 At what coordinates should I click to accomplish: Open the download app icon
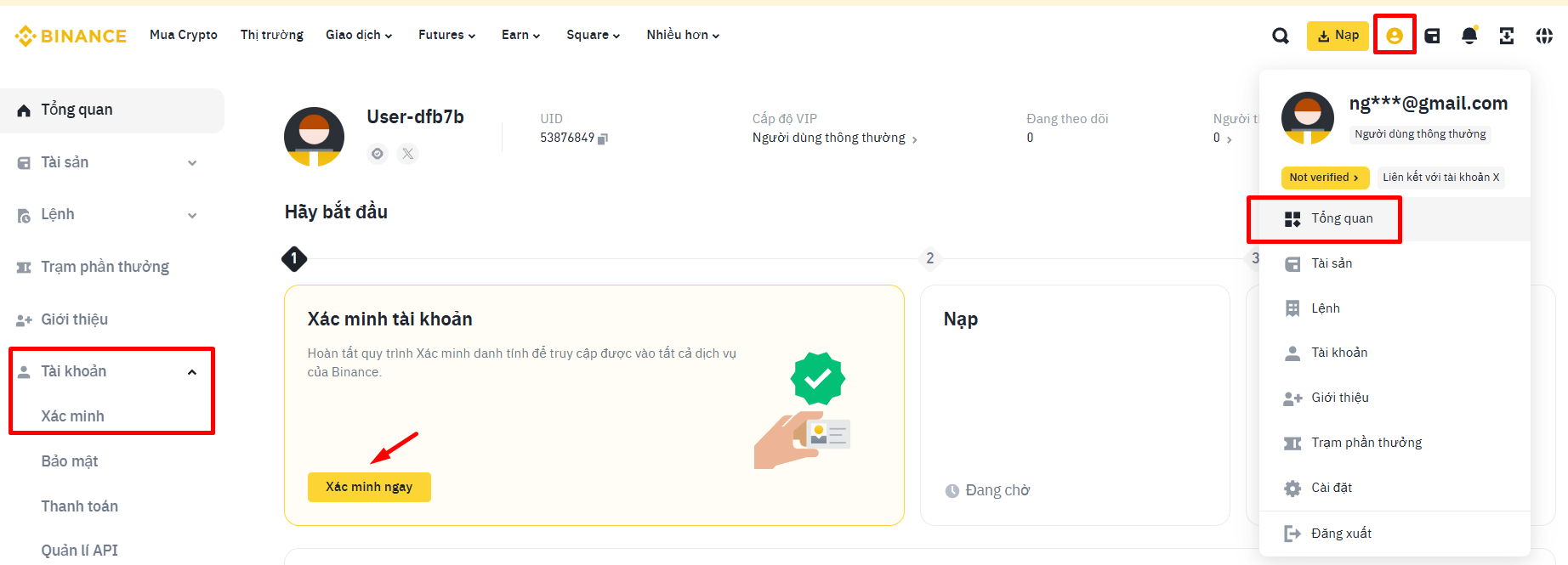(1507, 36)
